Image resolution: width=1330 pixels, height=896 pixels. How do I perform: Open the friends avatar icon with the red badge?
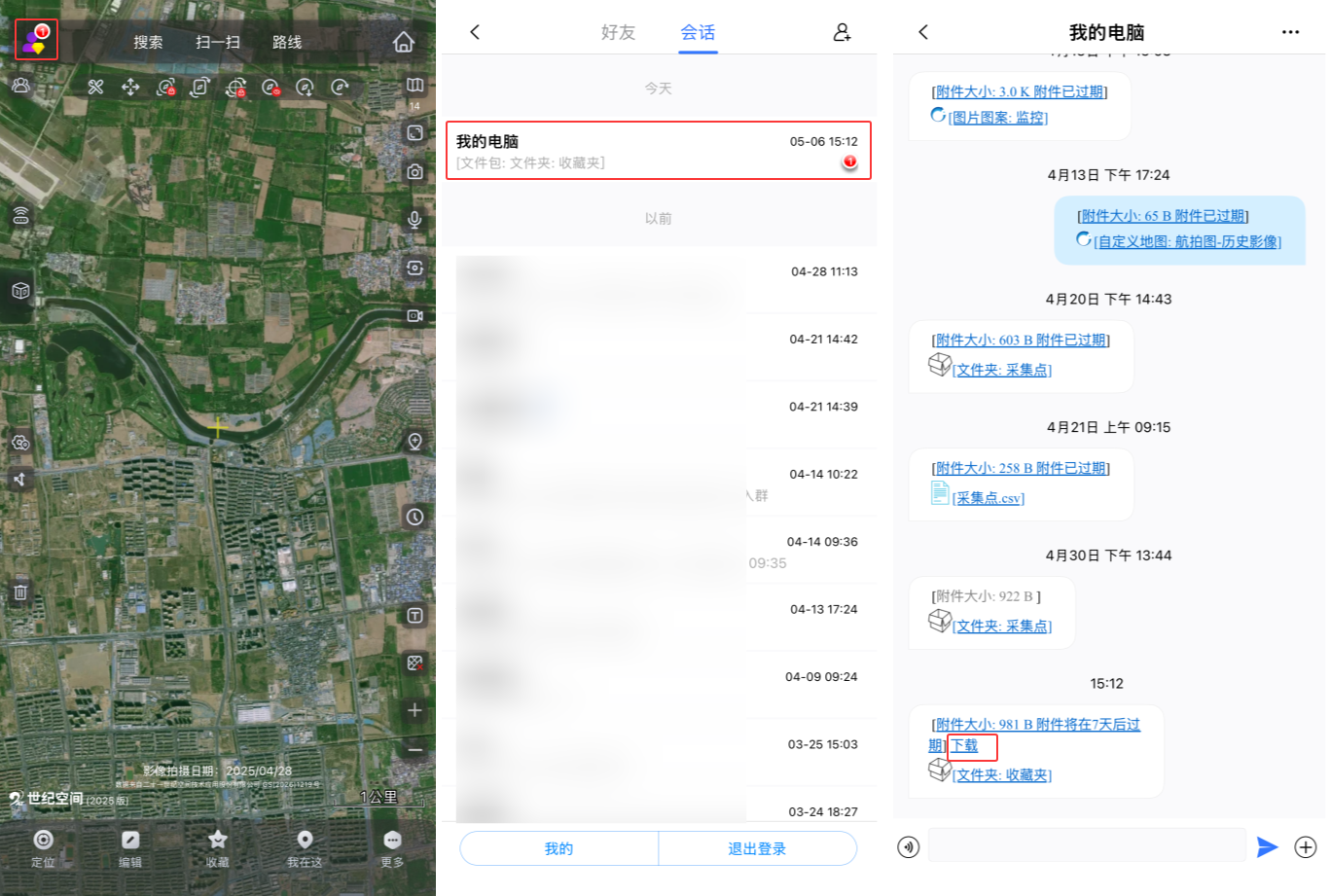coord(36,41)
